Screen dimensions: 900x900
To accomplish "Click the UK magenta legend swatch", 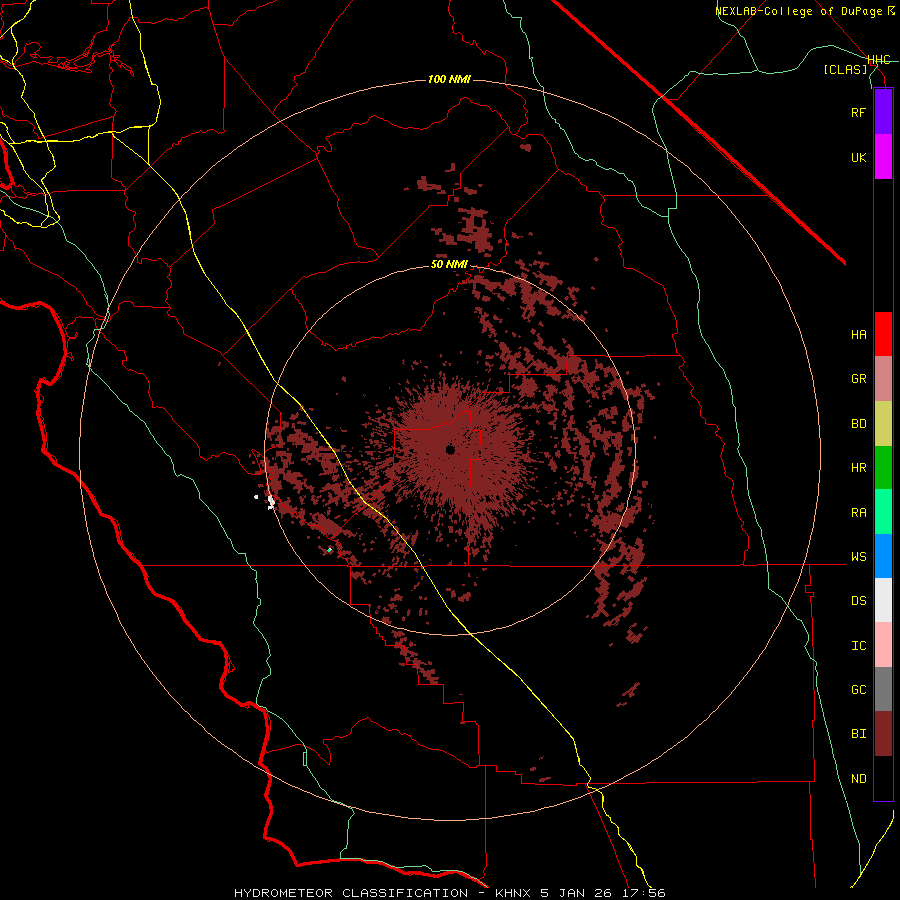I will coord(883,157).
